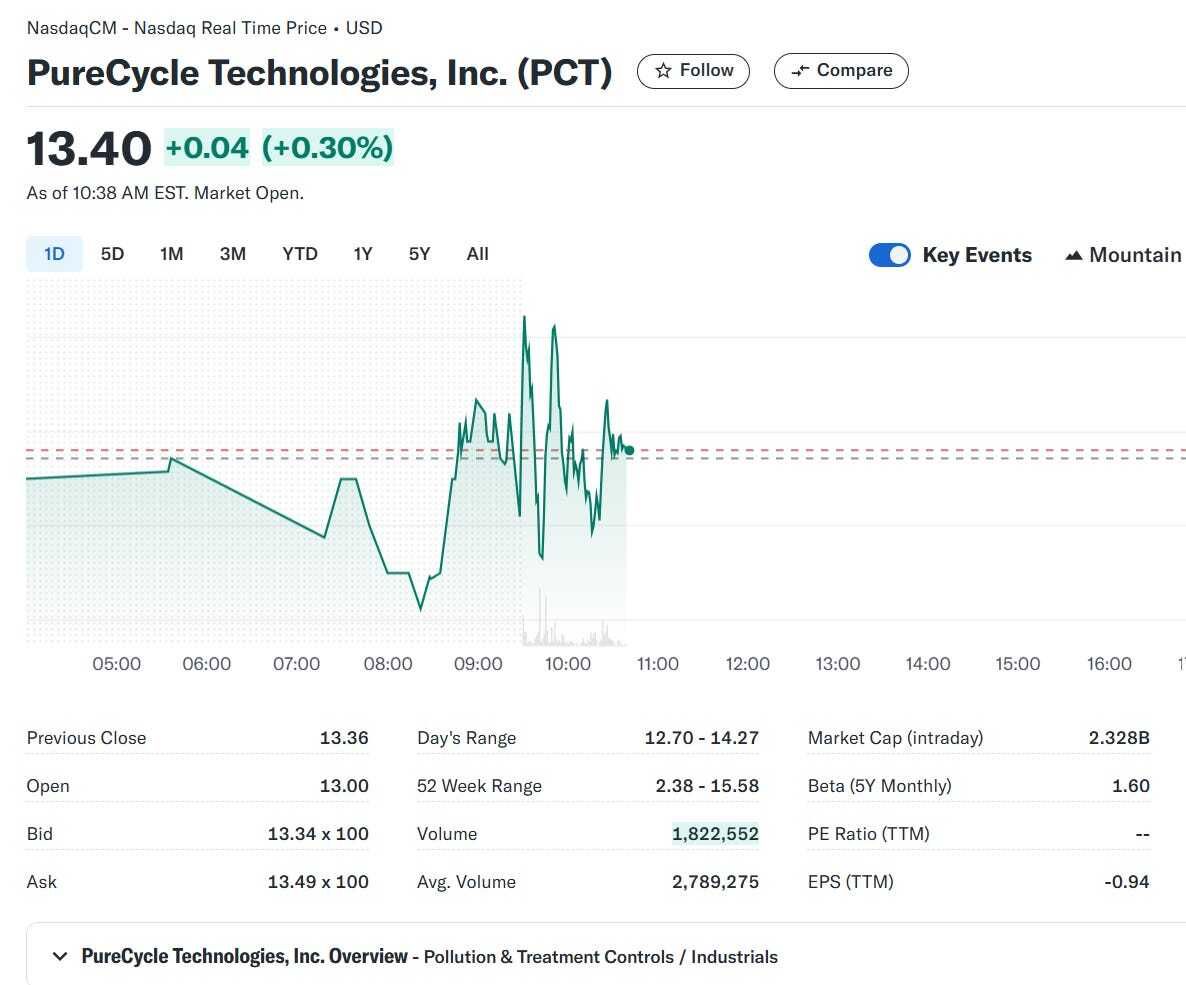Switch to the 5D time range
Screen dimensions: 1186x985
(x=112, y=254)
